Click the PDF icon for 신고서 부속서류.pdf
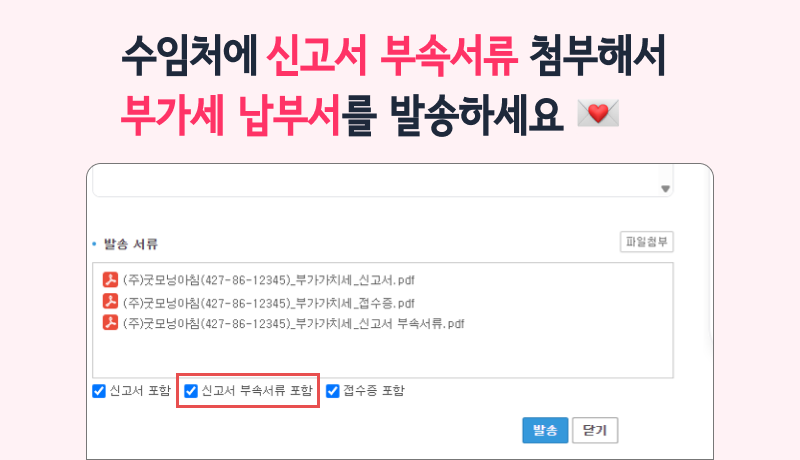800x460 pixels. pyautogui.click(x=110, y=322)
